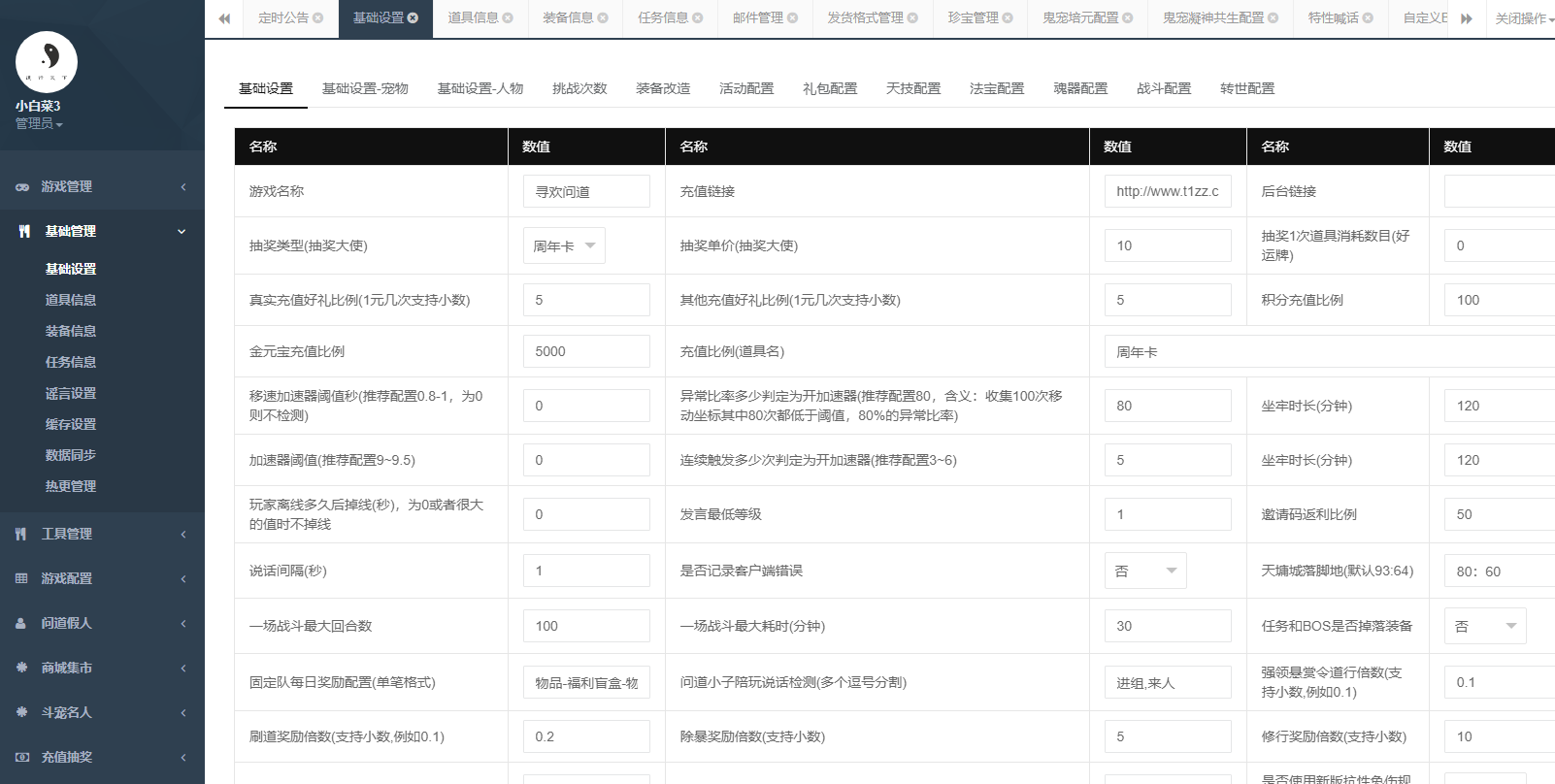The height and width of the screenshot is (784, 1555).
Task: Click the 商城集市 sidebar icon
Action: coord(21,668)
